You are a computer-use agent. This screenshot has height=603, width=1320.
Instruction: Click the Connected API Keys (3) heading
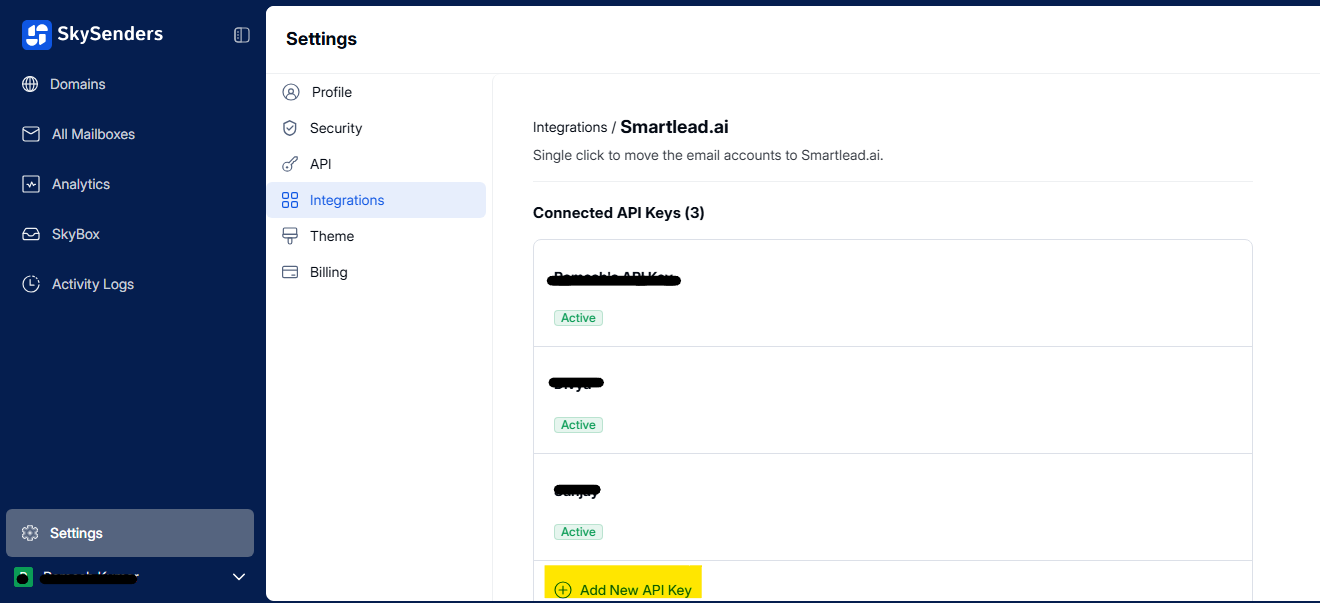click(x=619, y=213)
